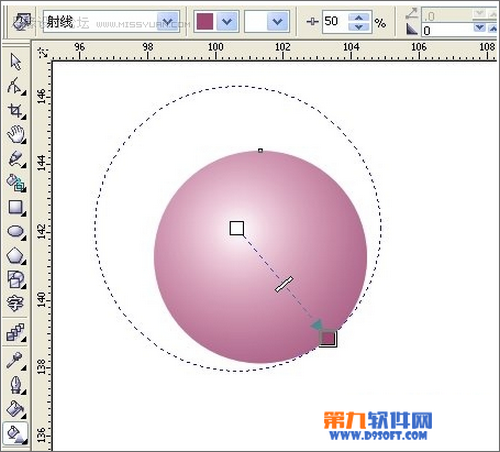
Task: Select the Interactive Blend tool
Action: (16, 332)
